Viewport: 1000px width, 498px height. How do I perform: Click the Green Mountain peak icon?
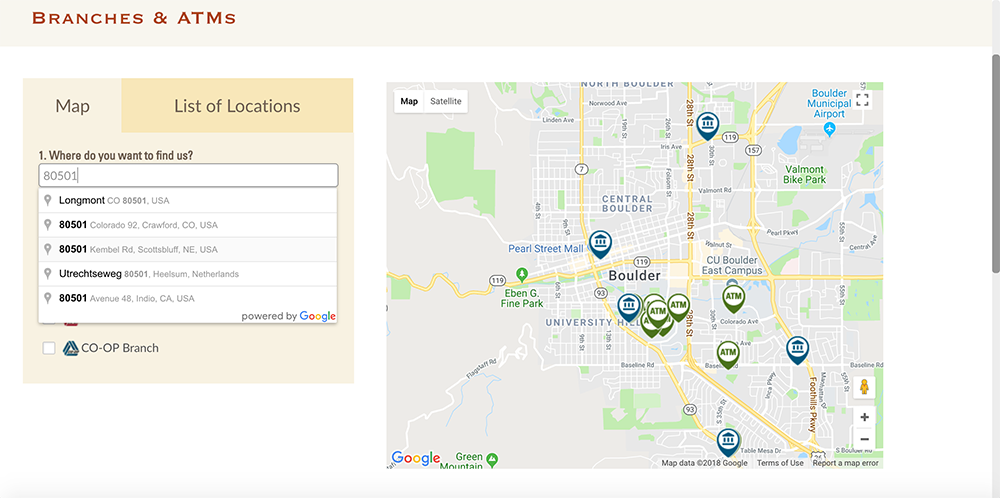pos(492,458)
